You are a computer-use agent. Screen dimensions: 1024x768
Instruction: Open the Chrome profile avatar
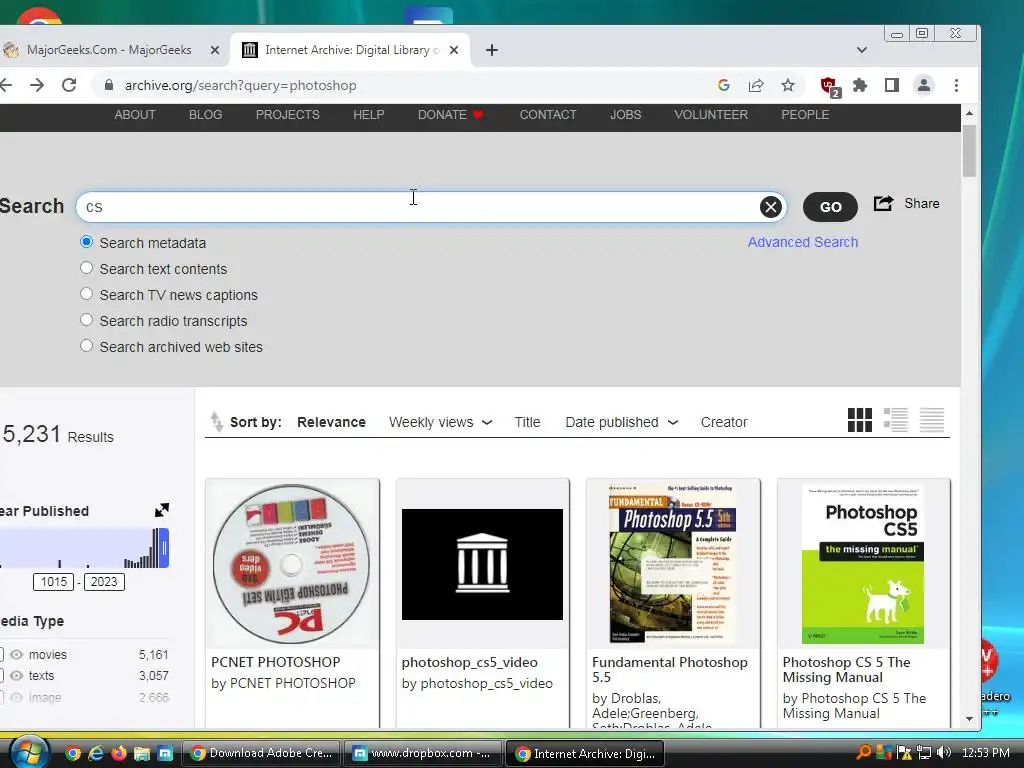923,85
